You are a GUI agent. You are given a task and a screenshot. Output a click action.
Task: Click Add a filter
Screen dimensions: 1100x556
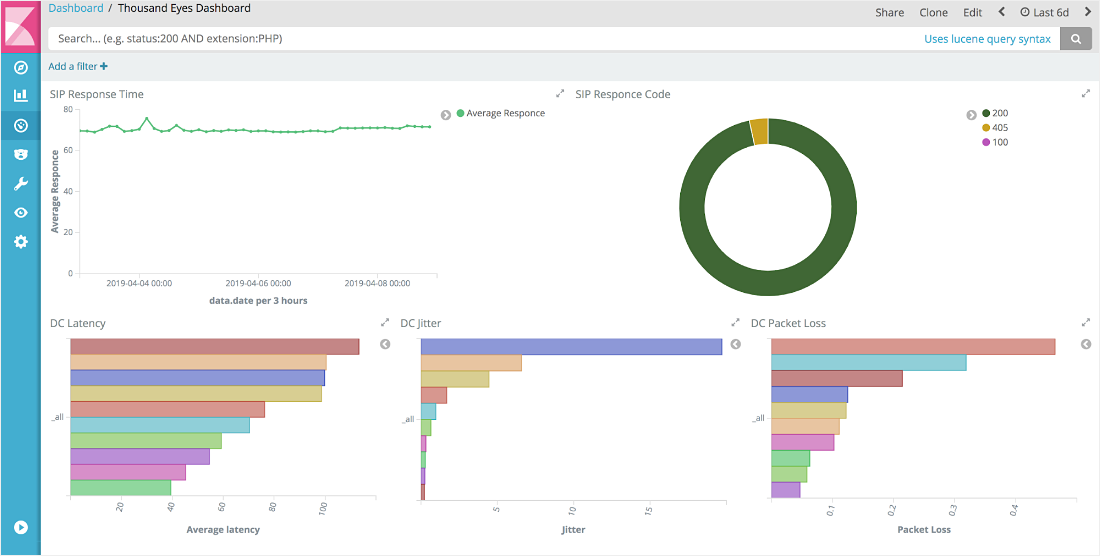pyautogui.click(x=78, y=66)
